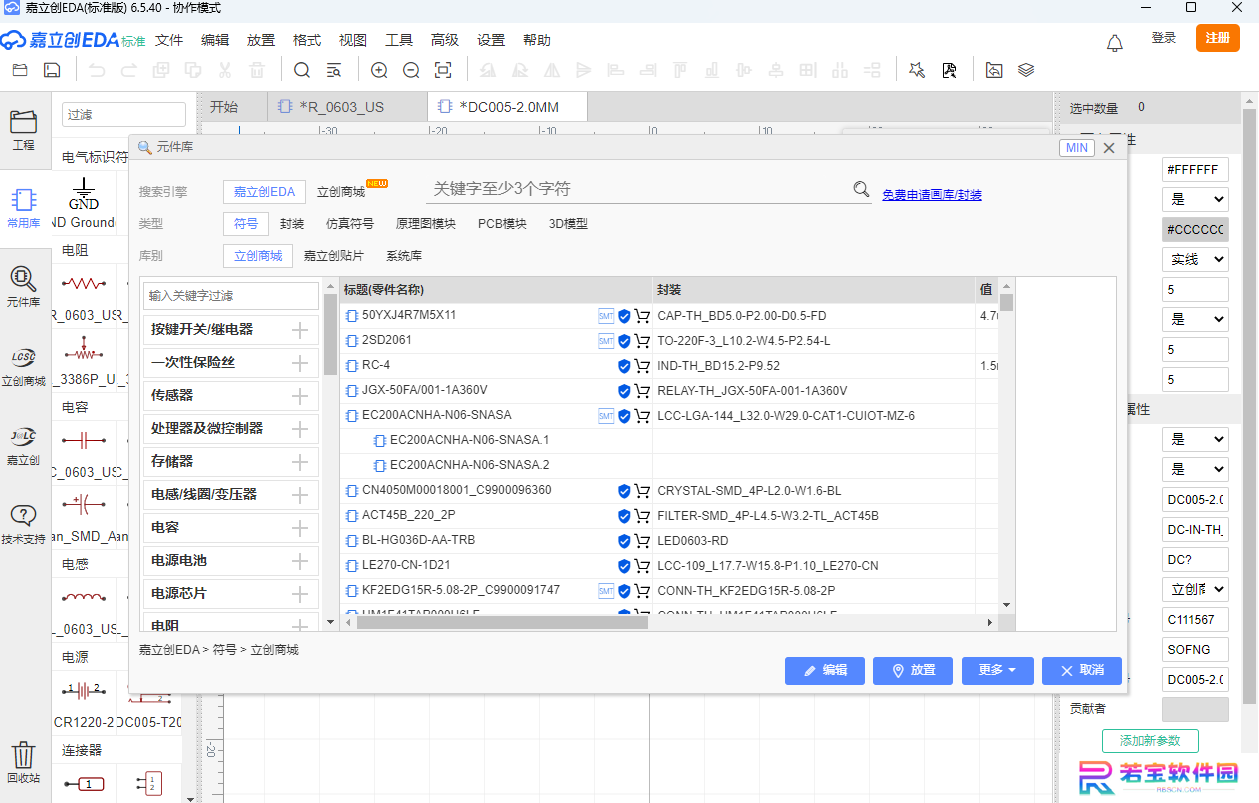
Task: Click the verified shield icon for ACT45B_220_2P
Action: point(624,516)
